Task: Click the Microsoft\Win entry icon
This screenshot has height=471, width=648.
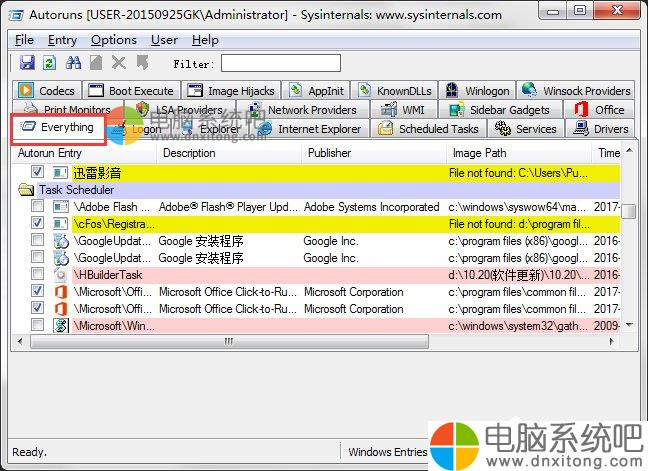Action: click(x=61, y=326)
